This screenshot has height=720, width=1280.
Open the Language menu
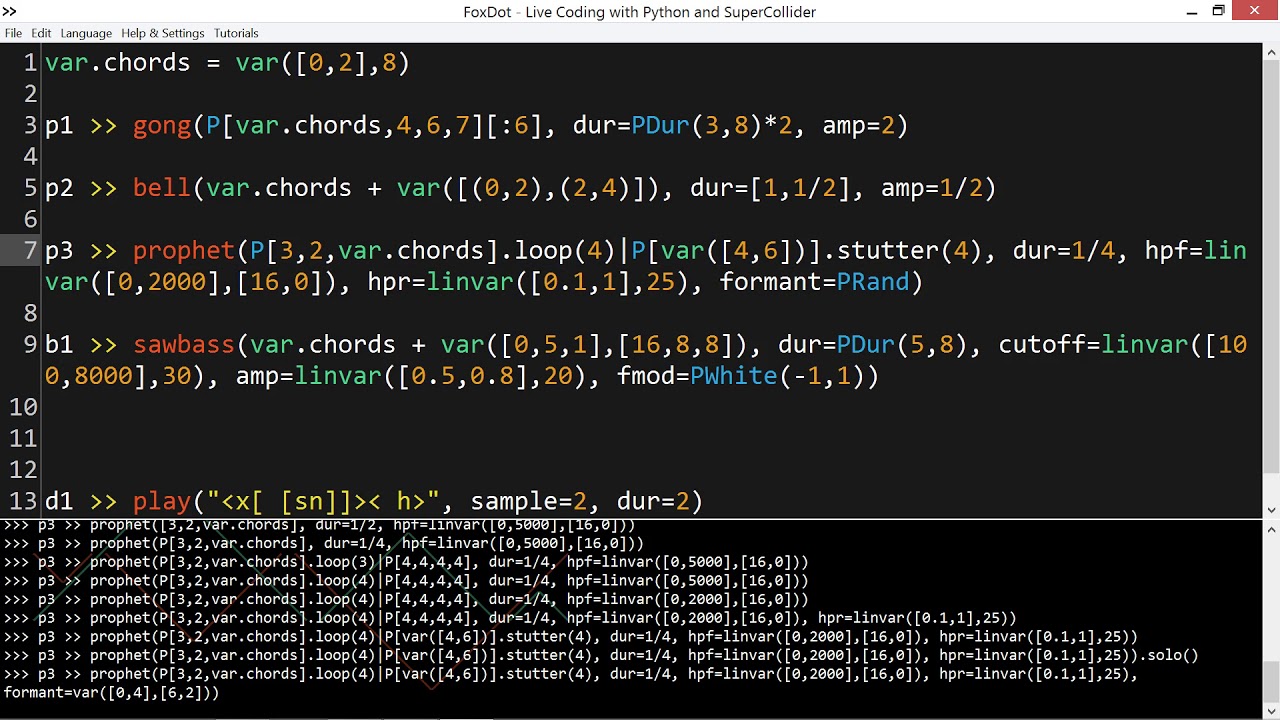point(85,33)
